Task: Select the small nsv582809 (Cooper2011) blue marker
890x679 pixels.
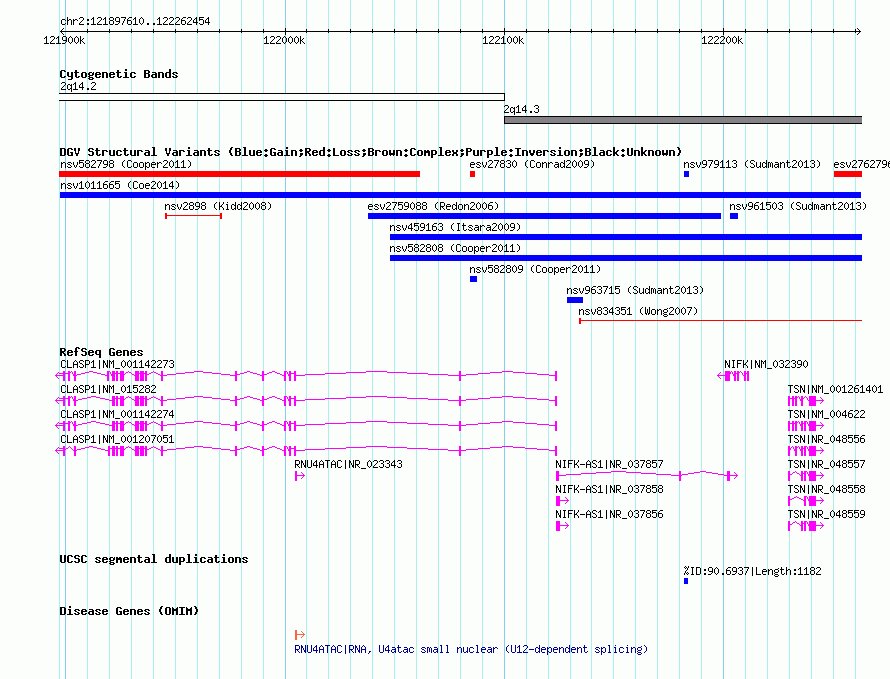Action: [x=473, y=279]
